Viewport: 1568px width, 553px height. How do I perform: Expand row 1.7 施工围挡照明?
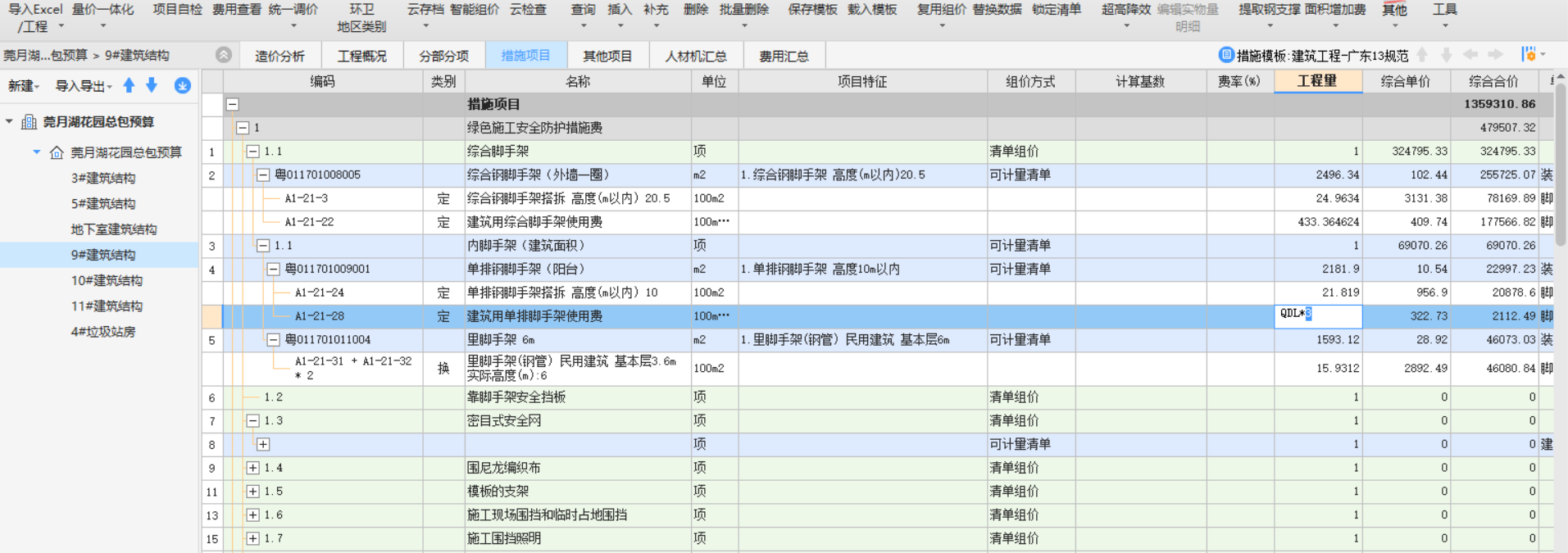253,538
